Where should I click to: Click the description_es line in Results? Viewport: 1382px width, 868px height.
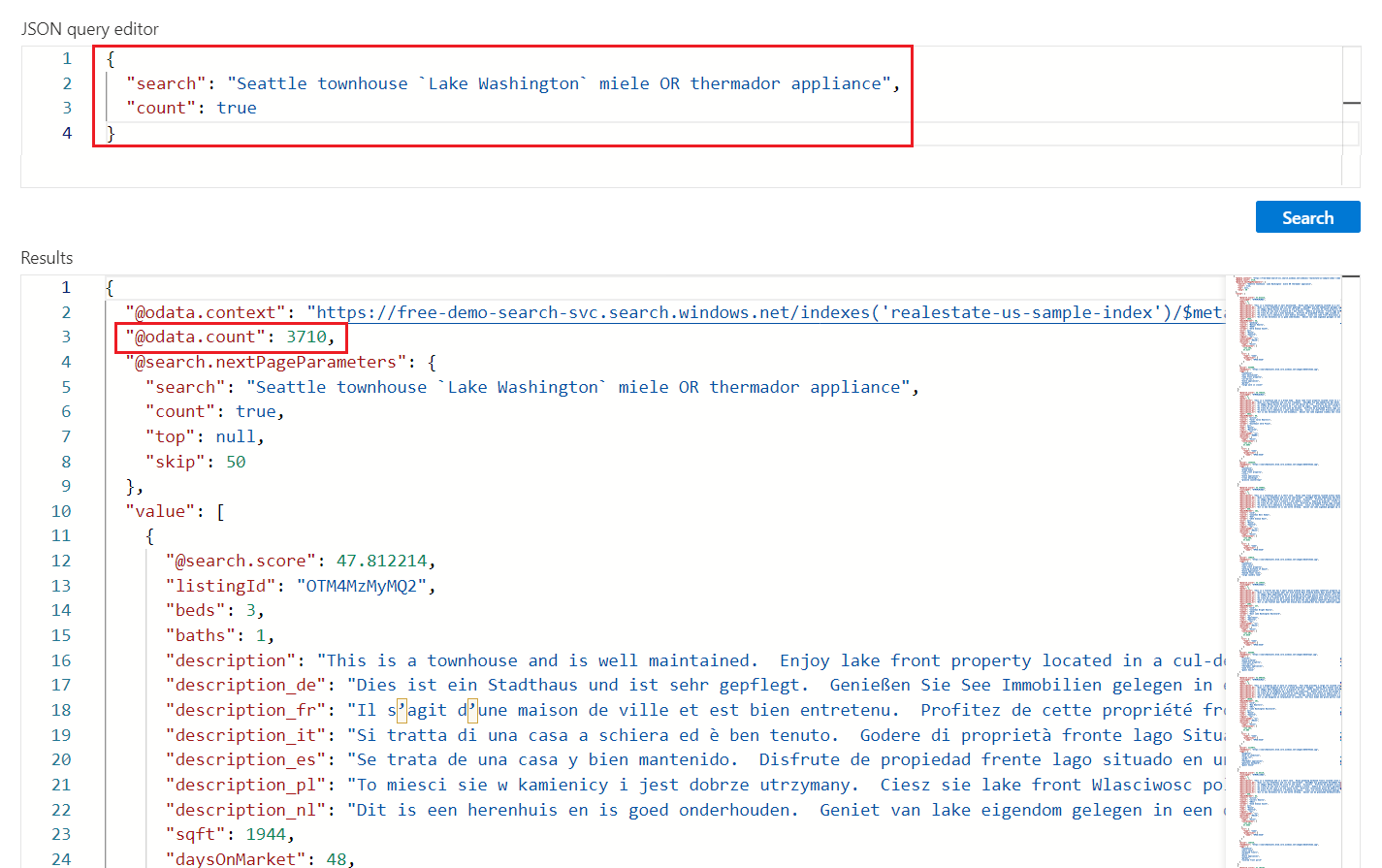[x=695, y=759]
